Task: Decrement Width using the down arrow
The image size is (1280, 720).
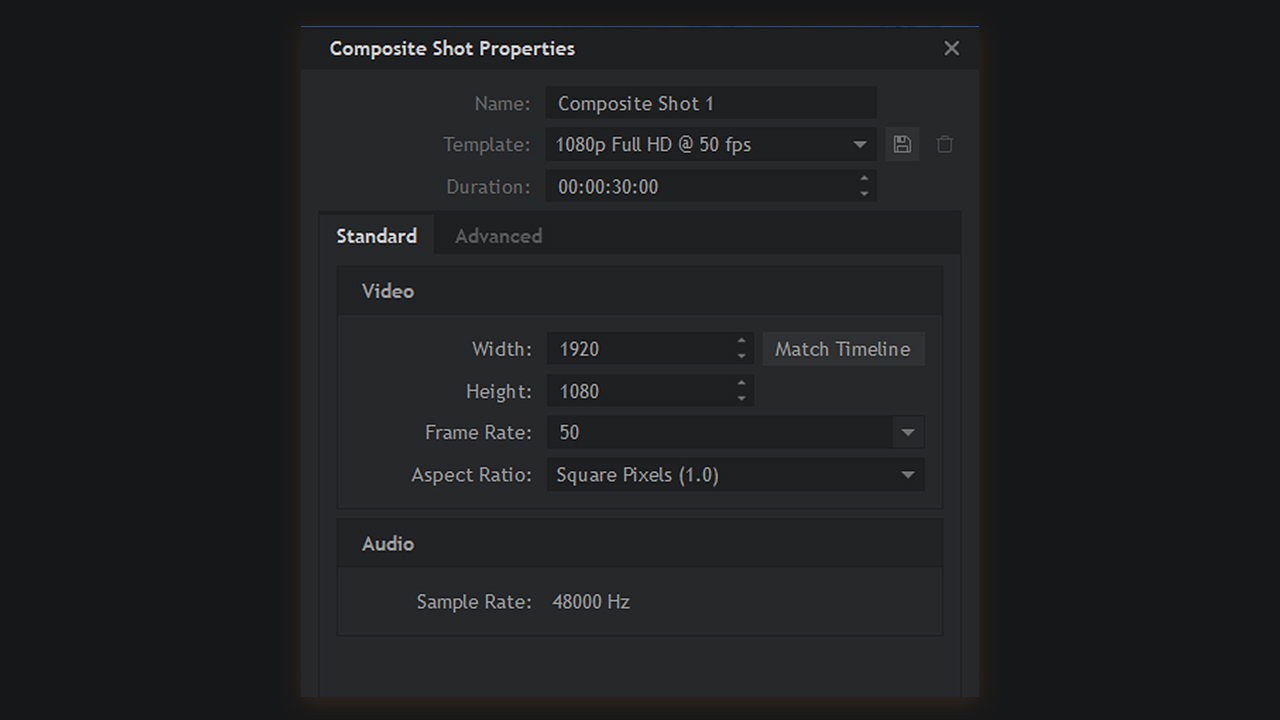Action: click(x=741, y=356)
